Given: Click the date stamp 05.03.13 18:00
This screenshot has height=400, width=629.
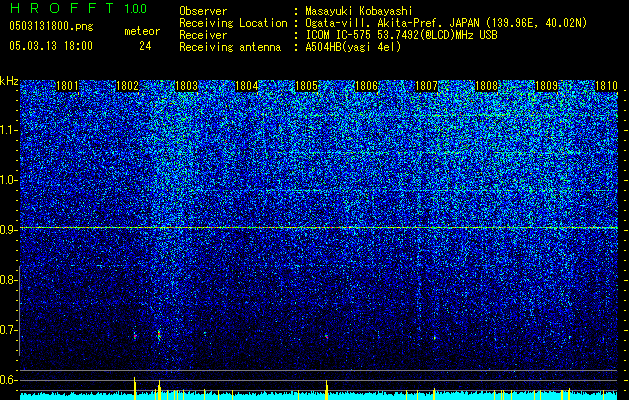Looking at the screenshot, I should point(51,46).
